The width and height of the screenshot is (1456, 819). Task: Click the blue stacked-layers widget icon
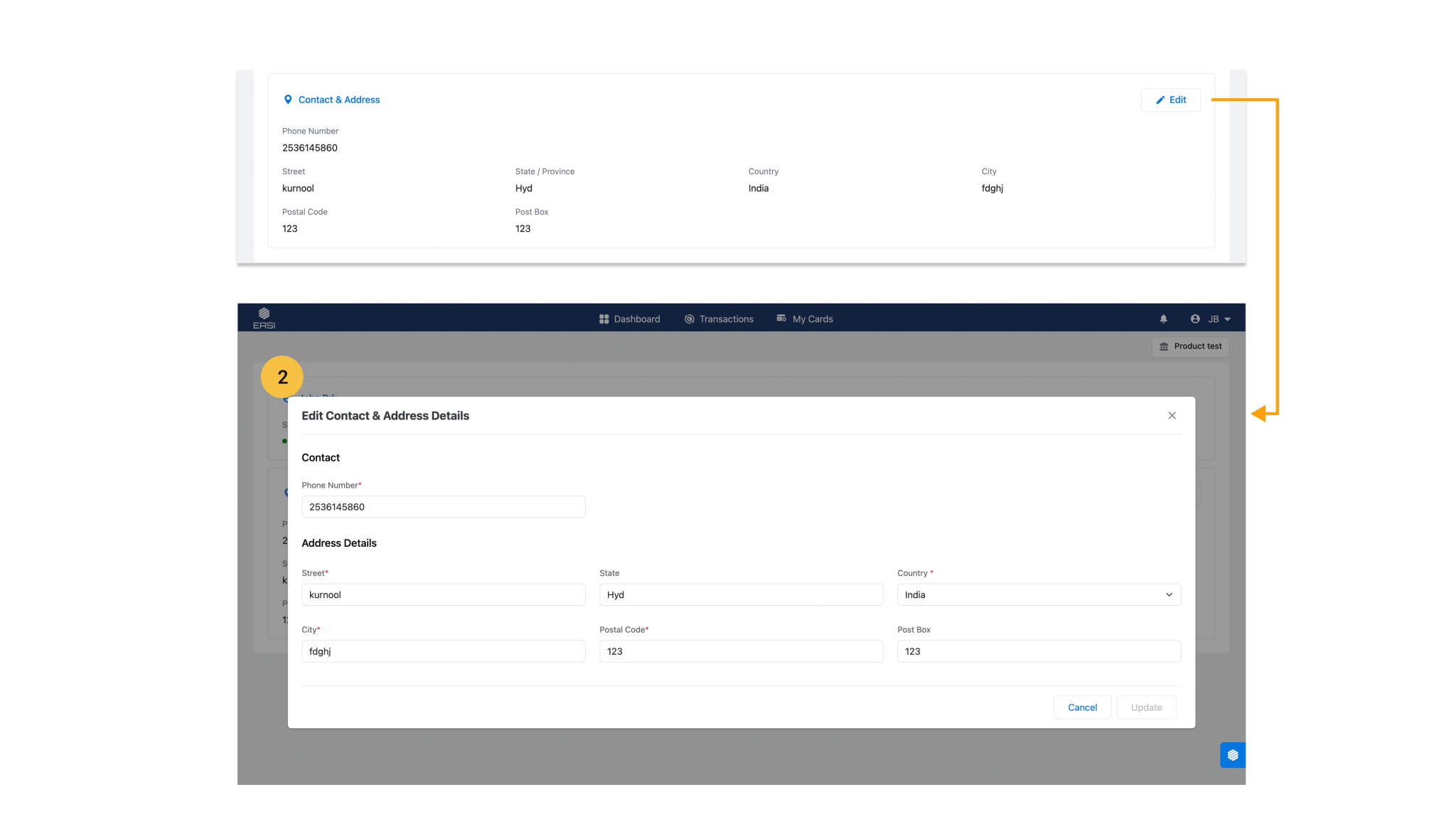click(1233, 755)
